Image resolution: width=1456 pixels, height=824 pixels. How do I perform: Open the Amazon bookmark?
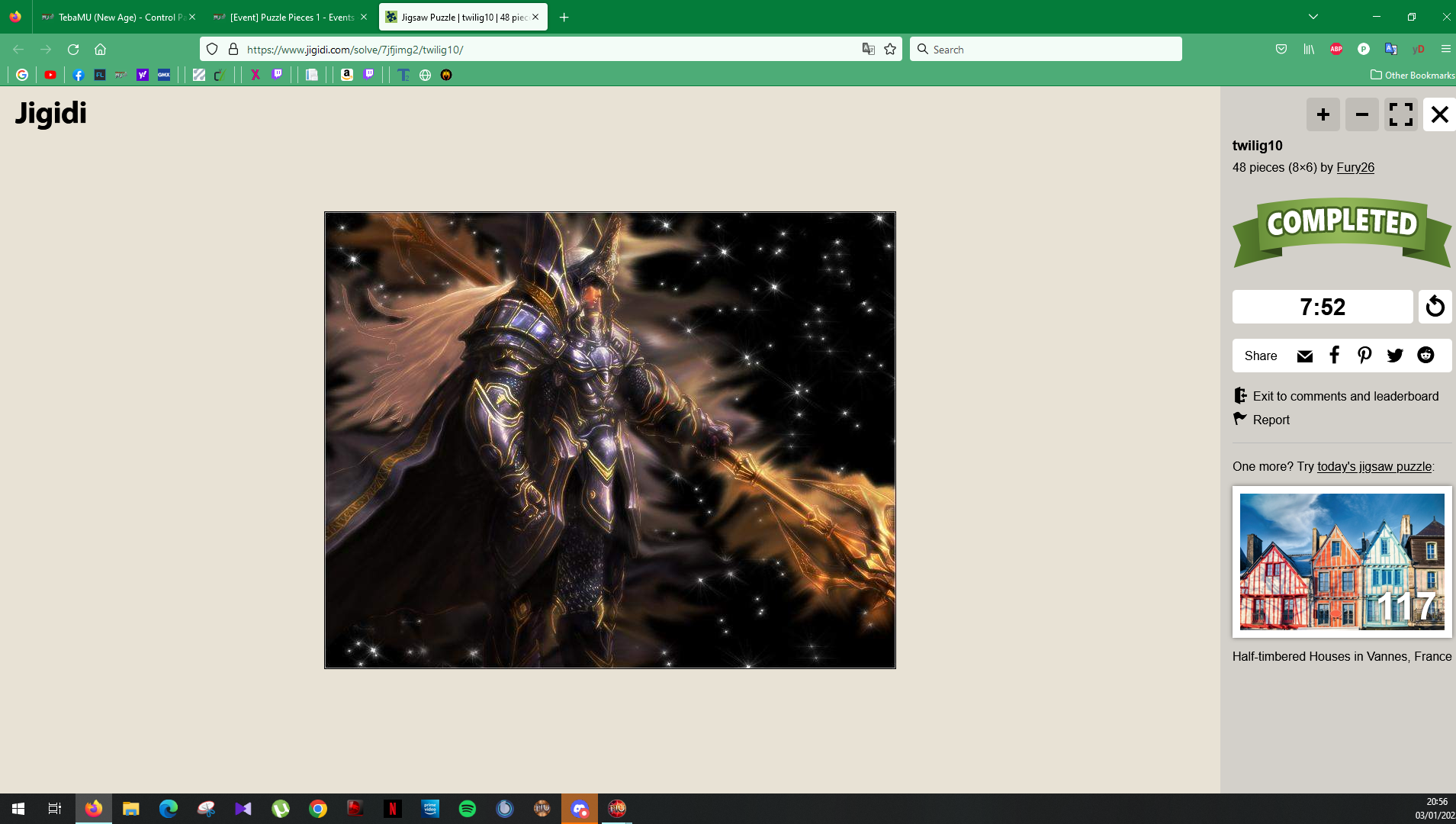(x=347, y=75)
